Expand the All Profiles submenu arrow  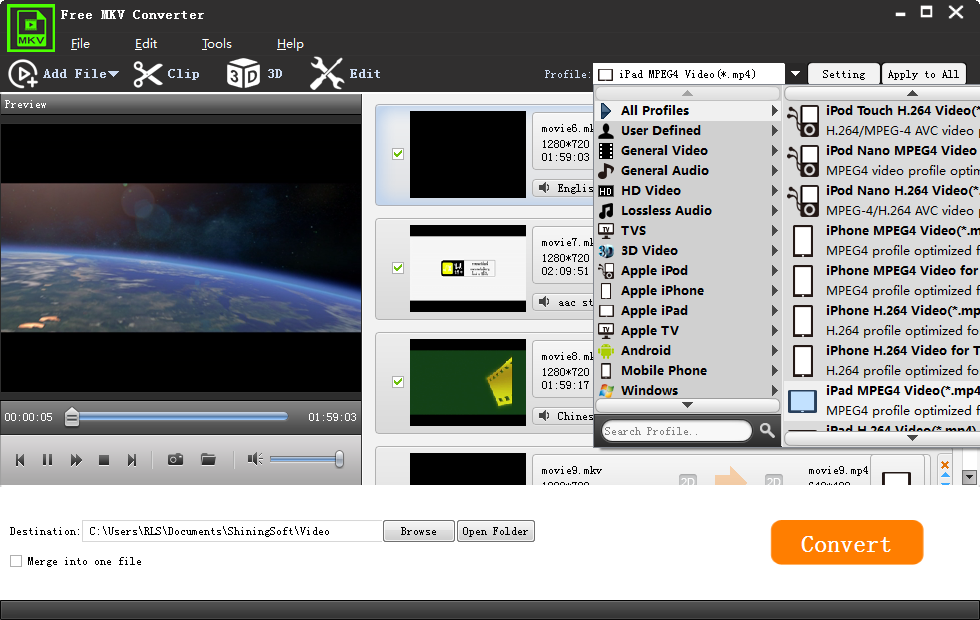(x=775, y=111)
